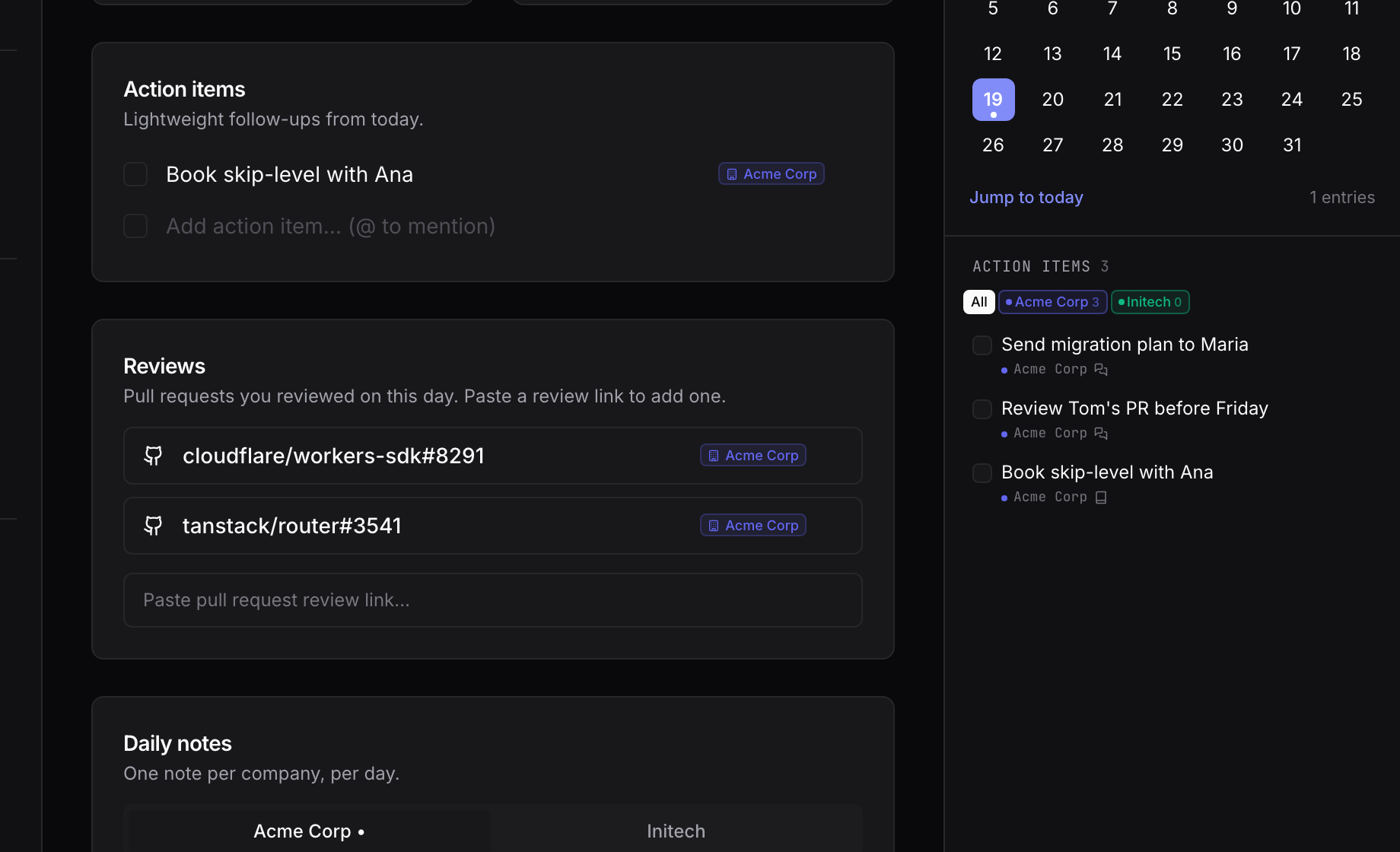Image resolution: width=1400 pixels, height=852 pixels.
Task: Select calendar day 17
Action: (x=1292, y=54)
